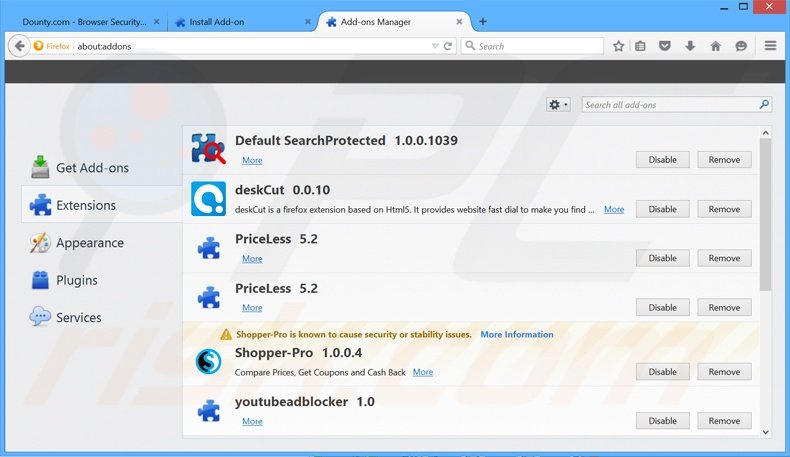790x457 pixels.
Task: Disable the deskCut extension
Action: [663, 209]
